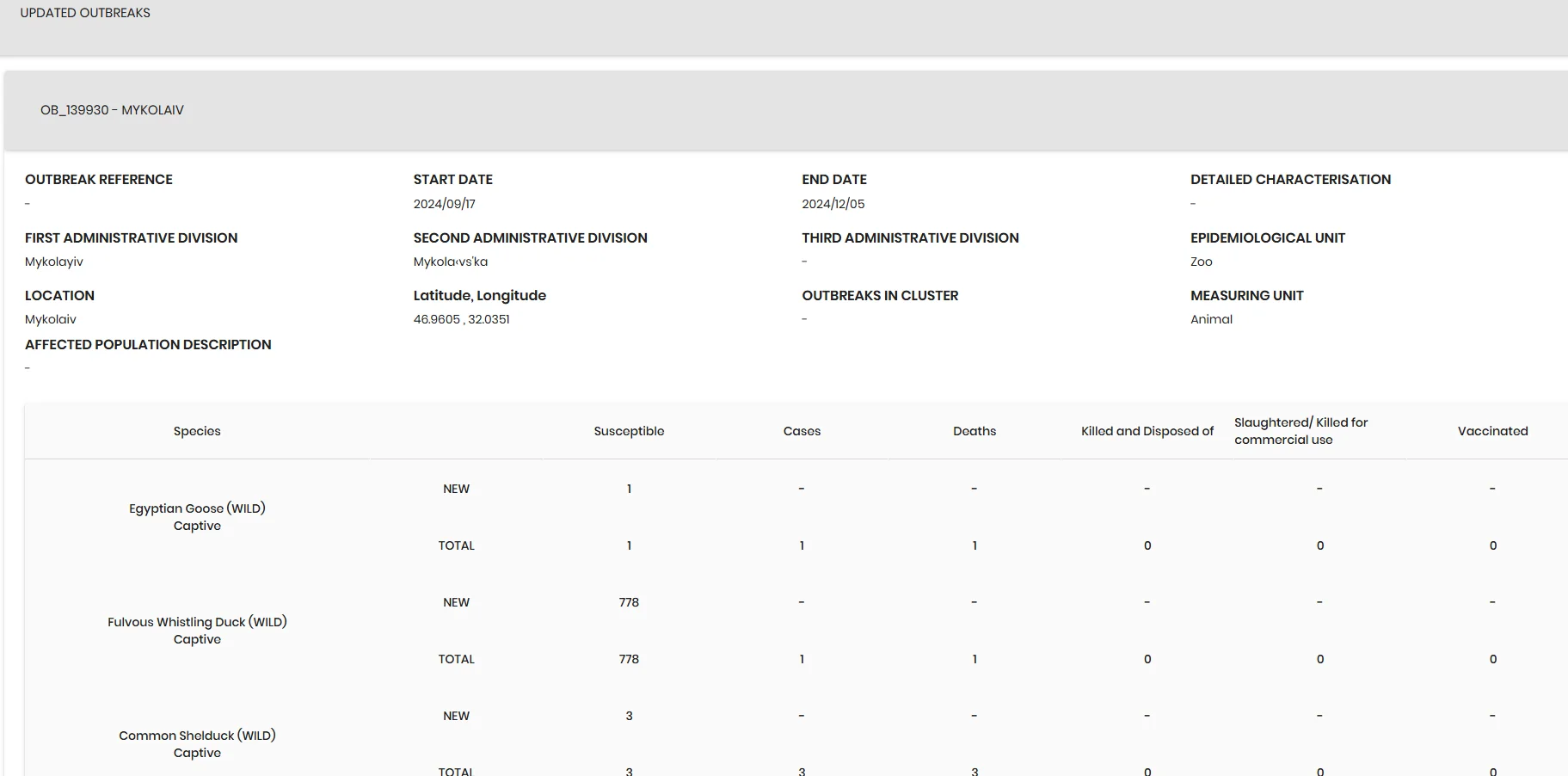Select the Common Shelduck (WILD) species row

197,744
